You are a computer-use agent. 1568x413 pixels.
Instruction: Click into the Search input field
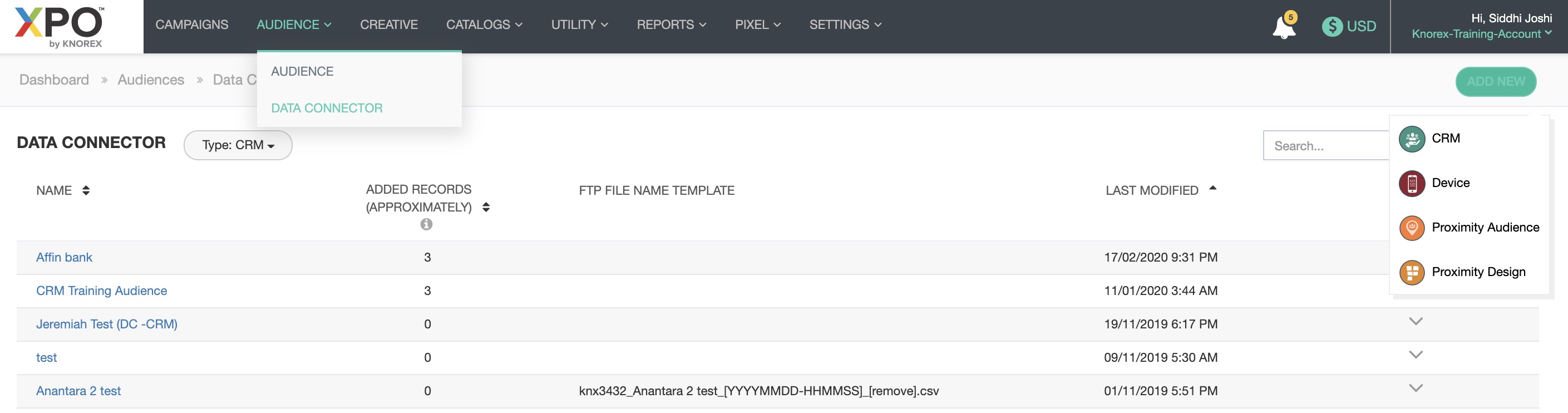click(x=1324, y=146)
